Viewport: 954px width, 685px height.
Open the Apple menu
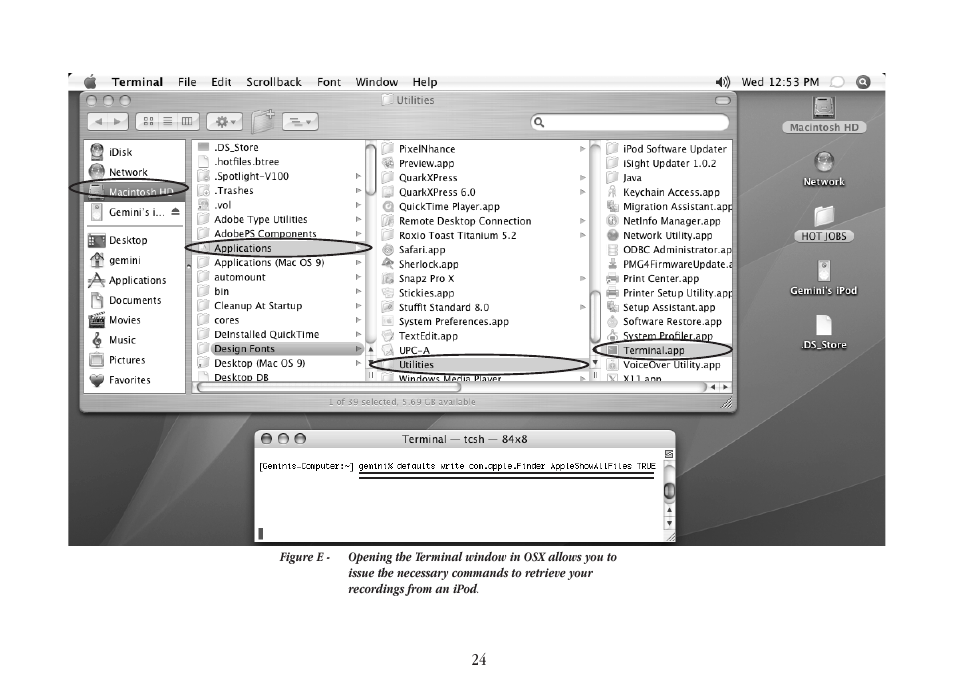pos(90,82)
